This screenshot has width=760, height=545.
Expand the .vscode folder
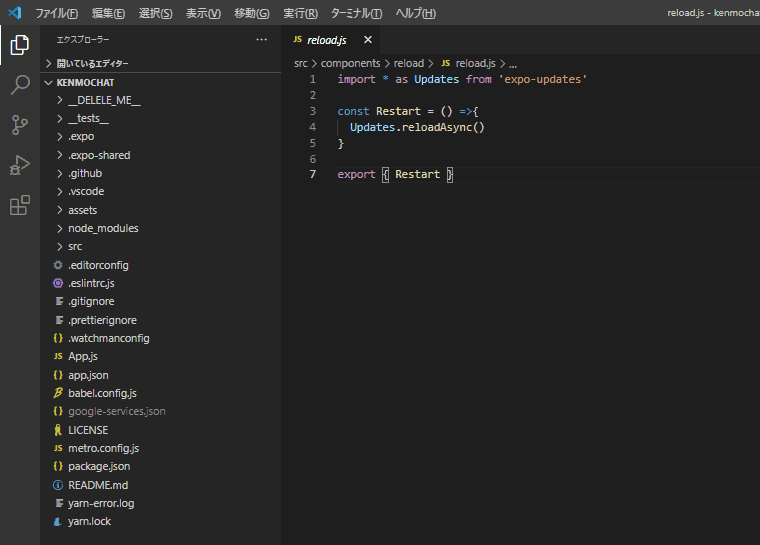60,192
